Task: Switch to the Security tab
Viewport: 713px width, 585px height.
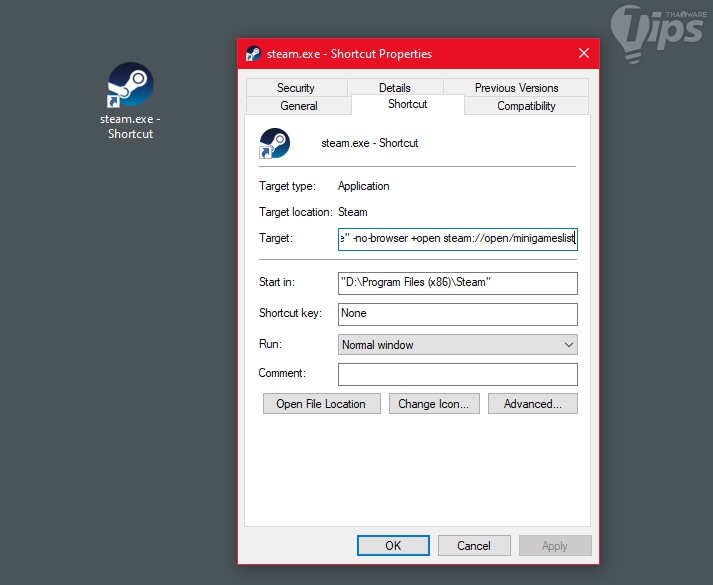Action: pos(296,87)
